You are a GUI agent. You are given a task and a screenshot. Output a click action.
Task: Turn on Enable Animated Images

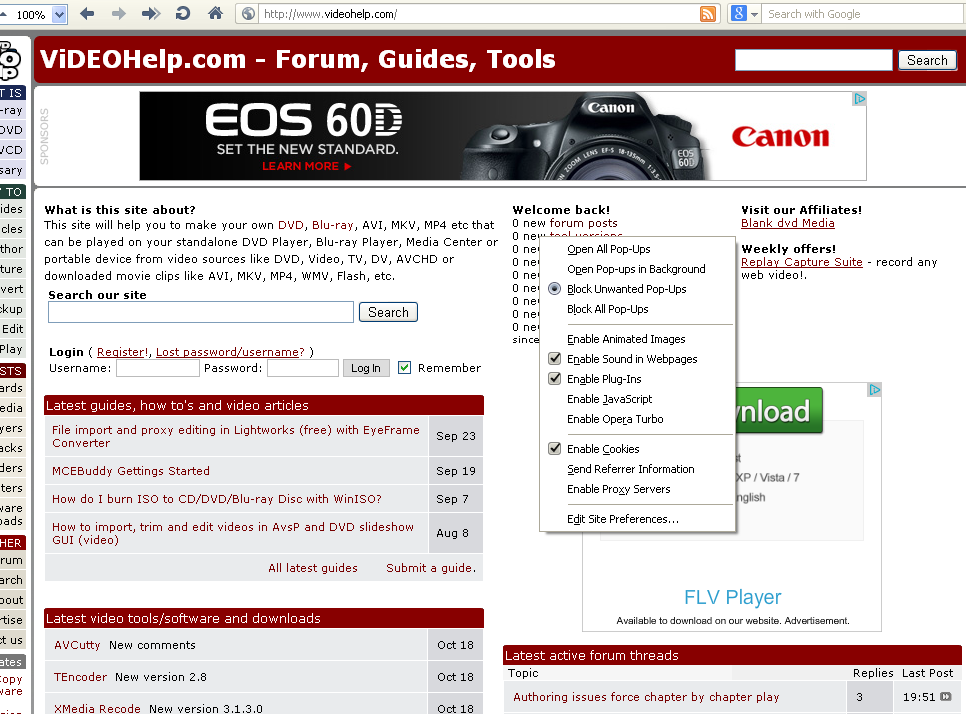(626, 339)
